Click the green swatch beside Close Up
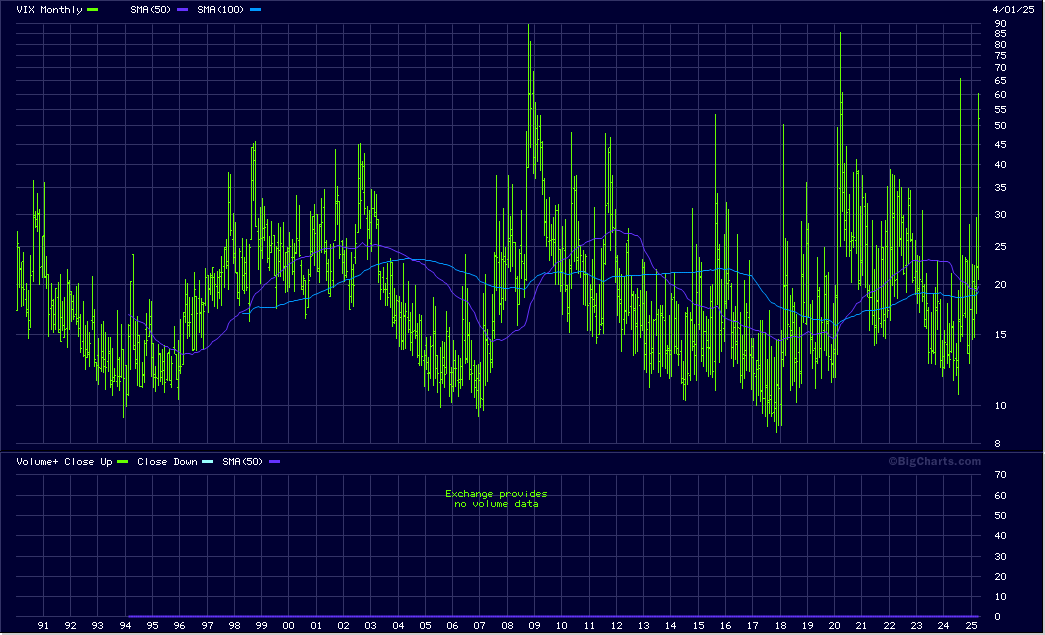 point(123,461)
